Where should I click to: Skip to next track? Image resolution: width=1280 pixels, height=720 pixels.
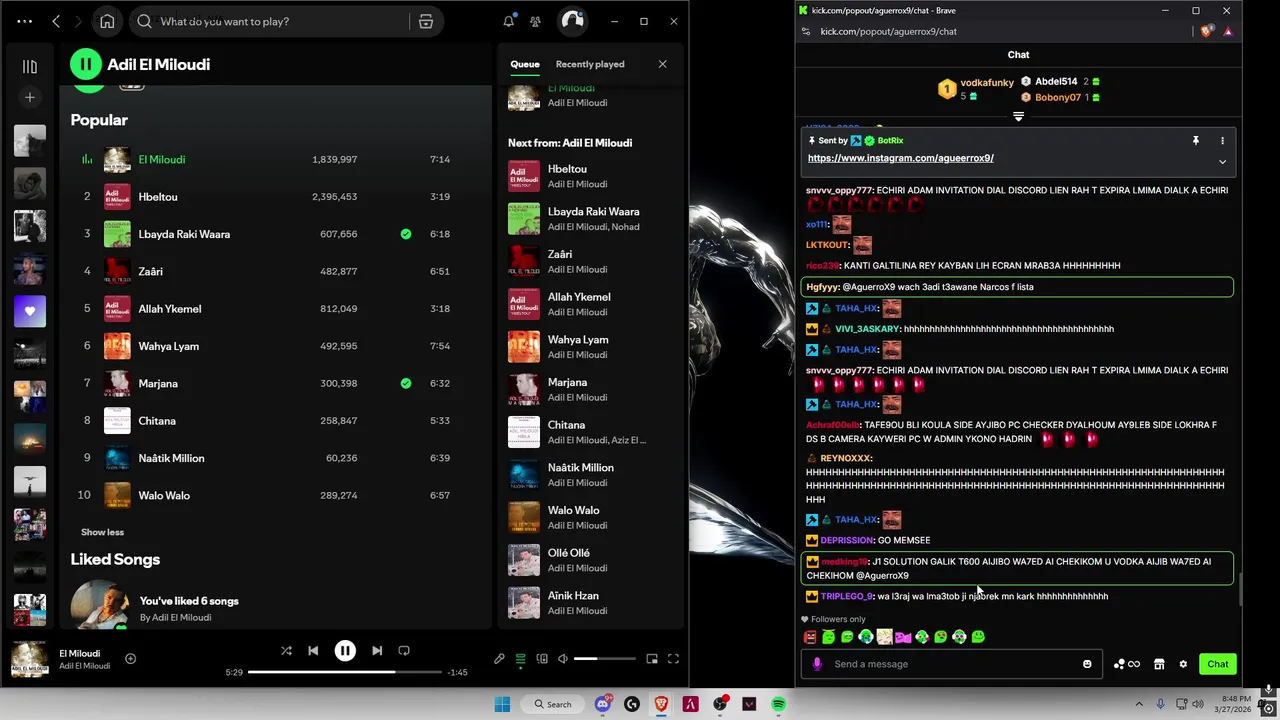click(377, 651)
